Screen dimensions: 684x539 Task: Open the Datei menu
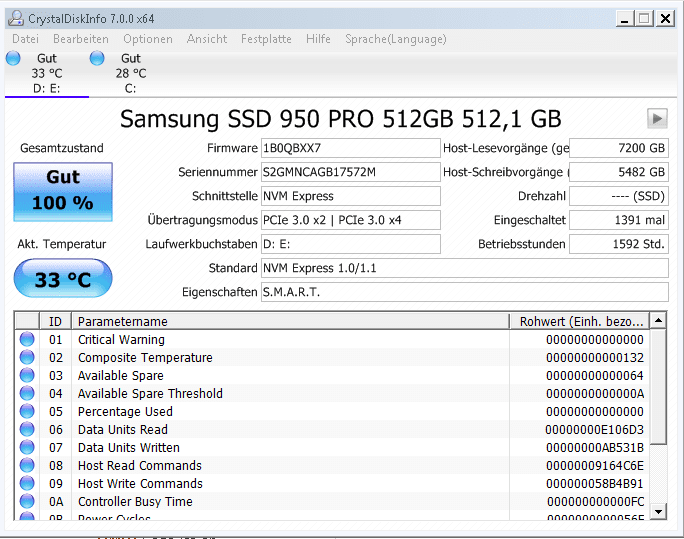point(25,39)
